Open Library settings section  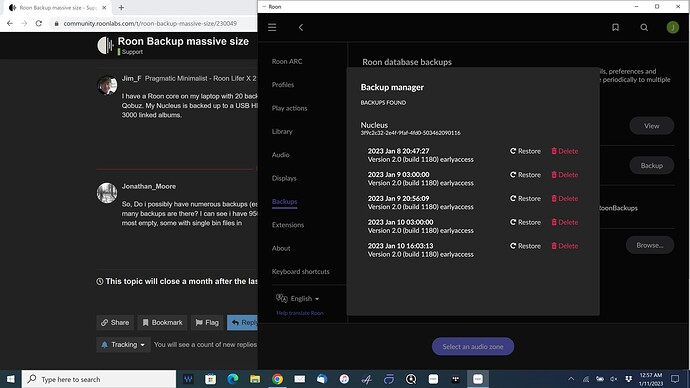point(282,132)
